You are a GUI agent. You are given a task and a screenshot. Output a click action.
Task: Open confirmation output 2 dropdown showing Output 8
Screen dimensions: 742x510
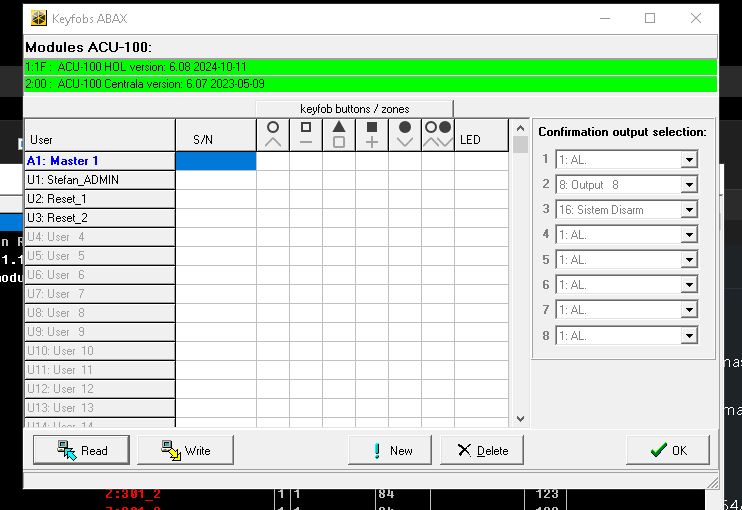click(688, 185)
